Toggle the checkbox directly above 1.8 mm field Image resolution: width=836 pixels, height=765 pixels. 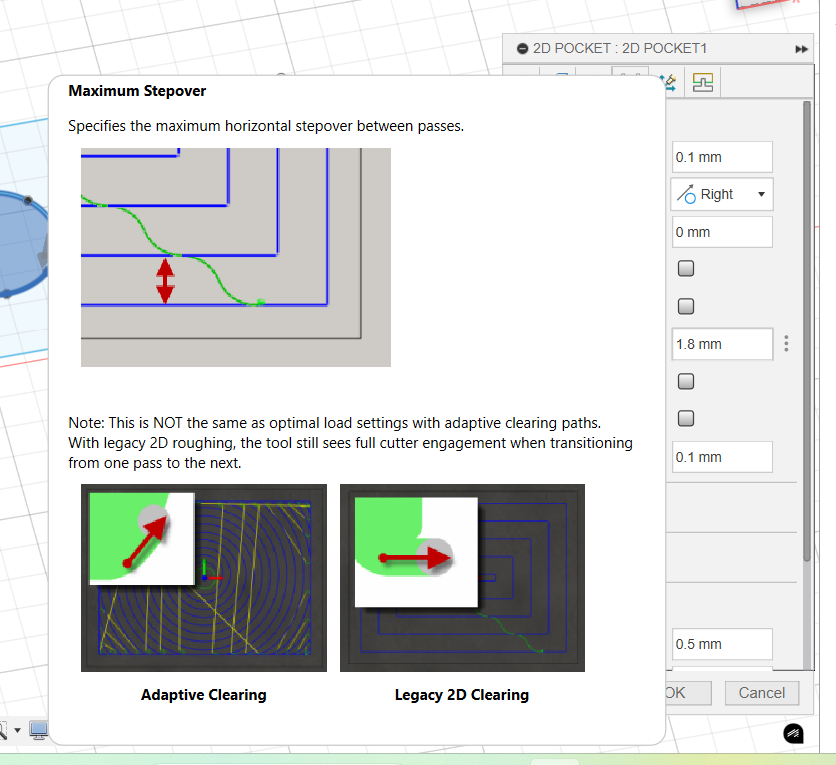[x=686, y=307]
